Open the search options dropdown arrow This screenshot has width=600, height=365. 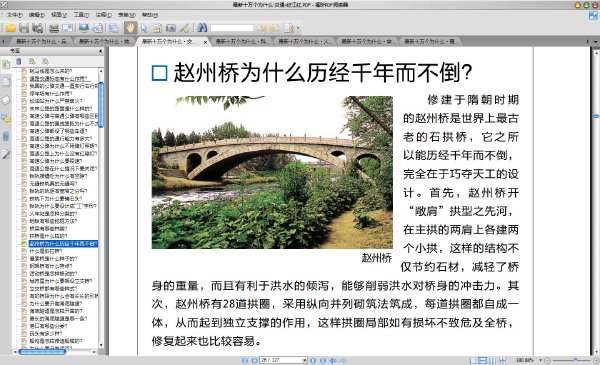[298, 28]
